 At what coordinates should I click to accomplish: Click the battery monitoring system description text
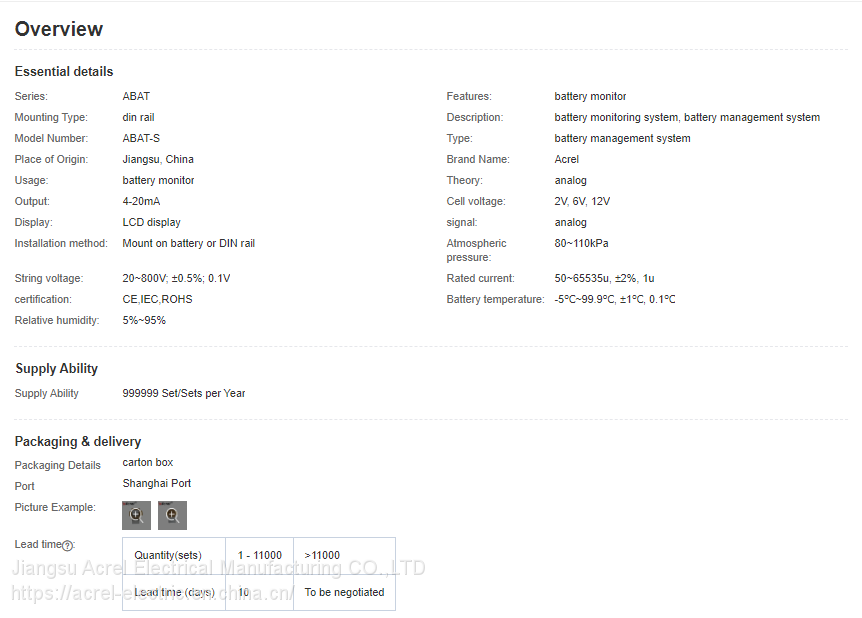pyautogui.click(x=686, y=118)
